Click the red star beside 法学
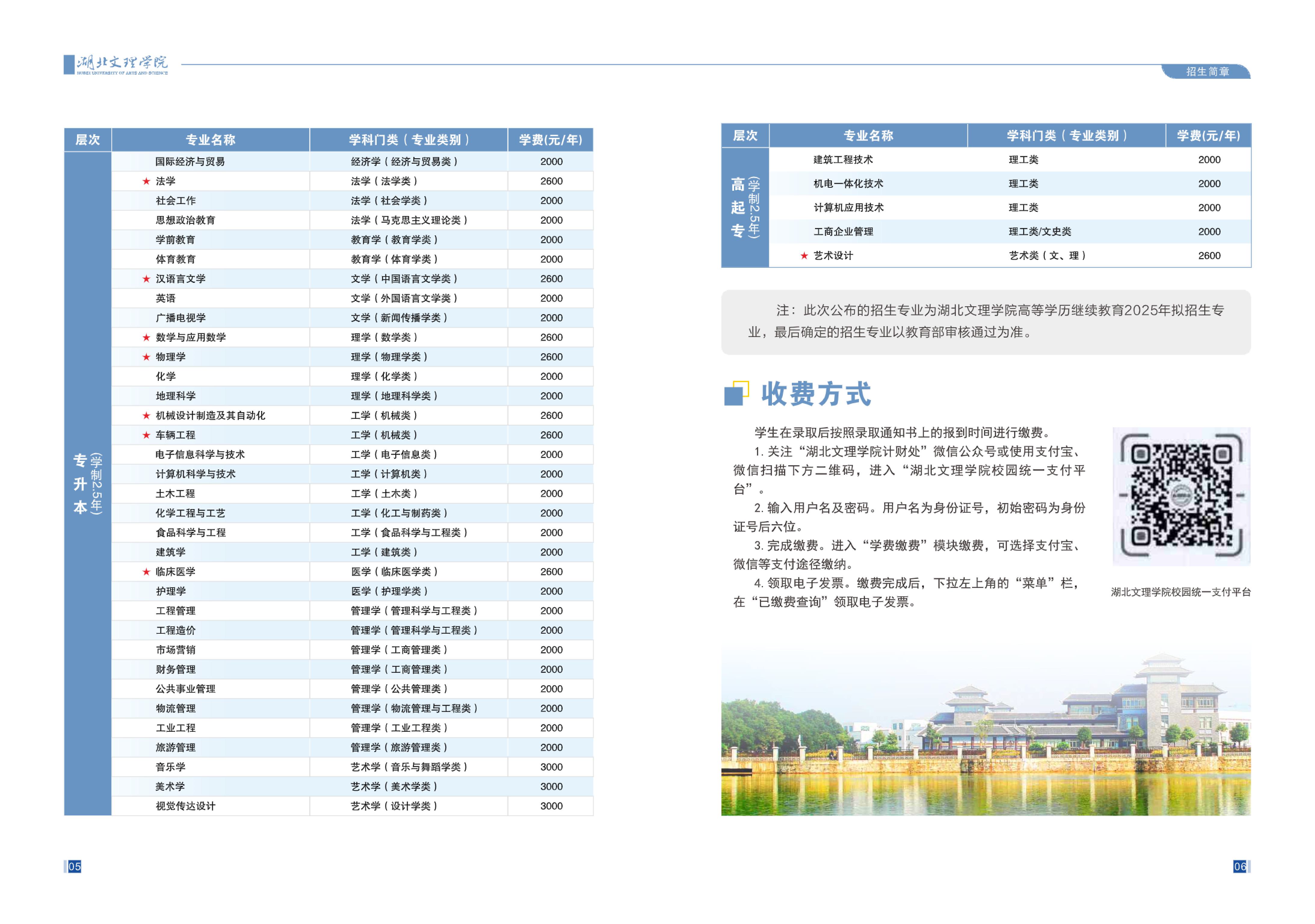1315x924 pixels. [146, 181]
